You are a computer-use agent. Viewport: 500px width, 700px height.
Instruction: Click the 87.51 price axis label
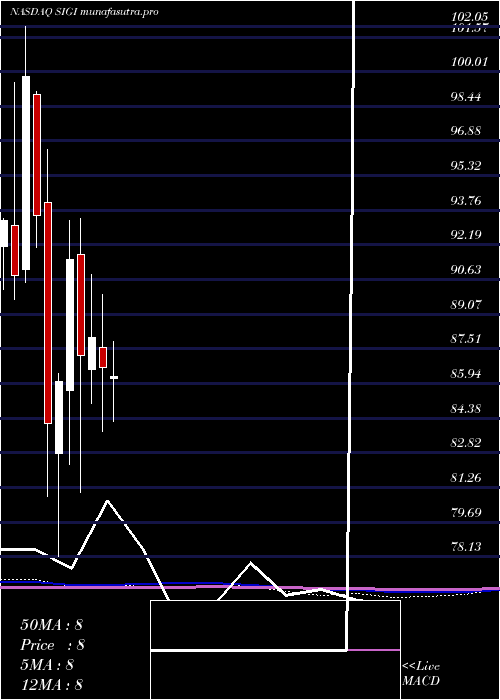(x=466, y=339)
